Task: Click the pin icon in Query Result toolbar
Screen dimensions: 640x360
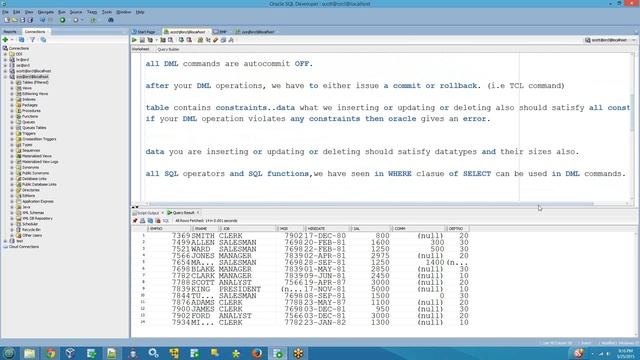Action: (135, 221)
